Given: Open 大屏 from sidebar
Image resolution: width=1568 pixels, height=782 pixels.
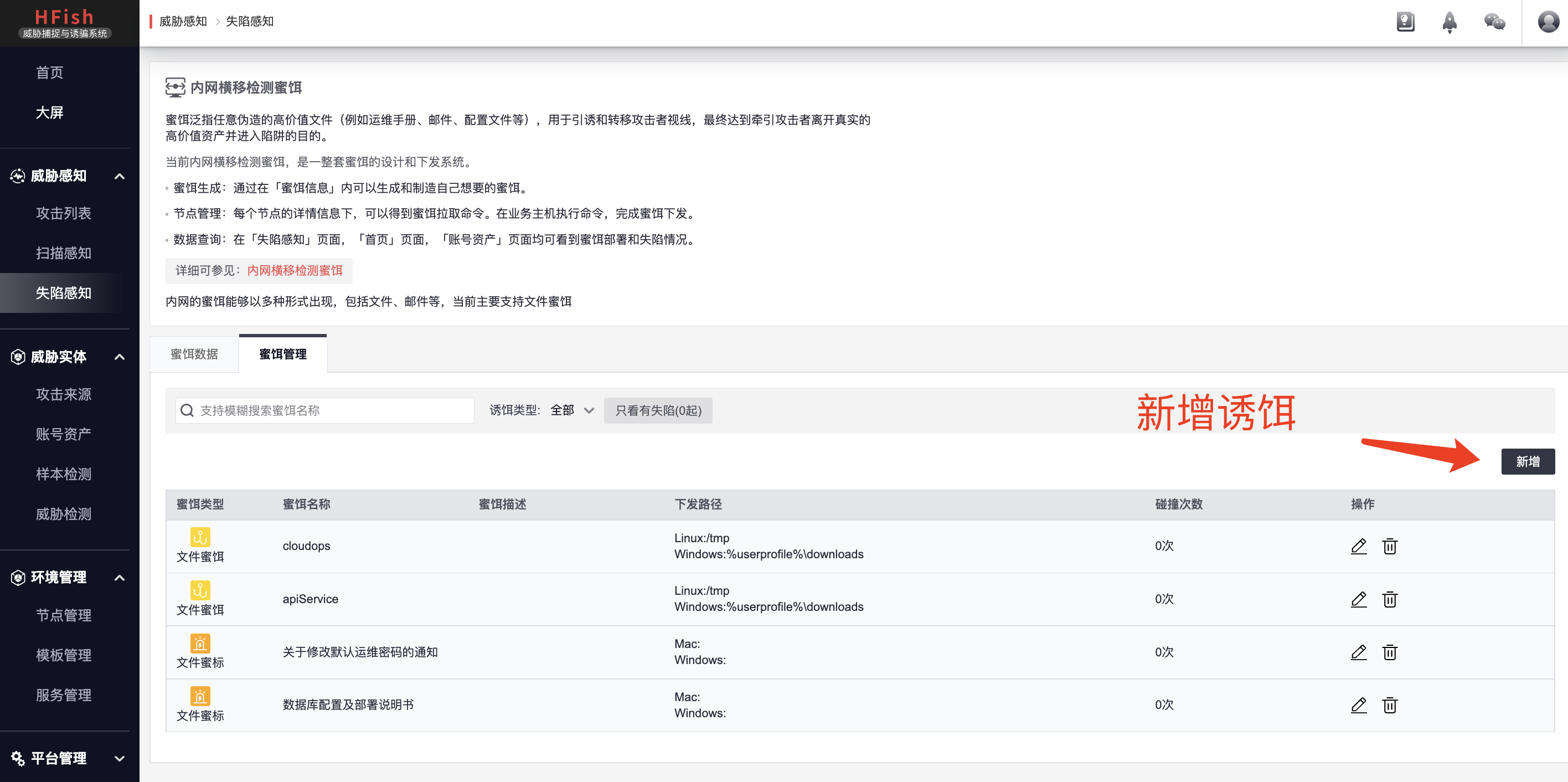Looking at the screenshot, I should coord(49,112).
